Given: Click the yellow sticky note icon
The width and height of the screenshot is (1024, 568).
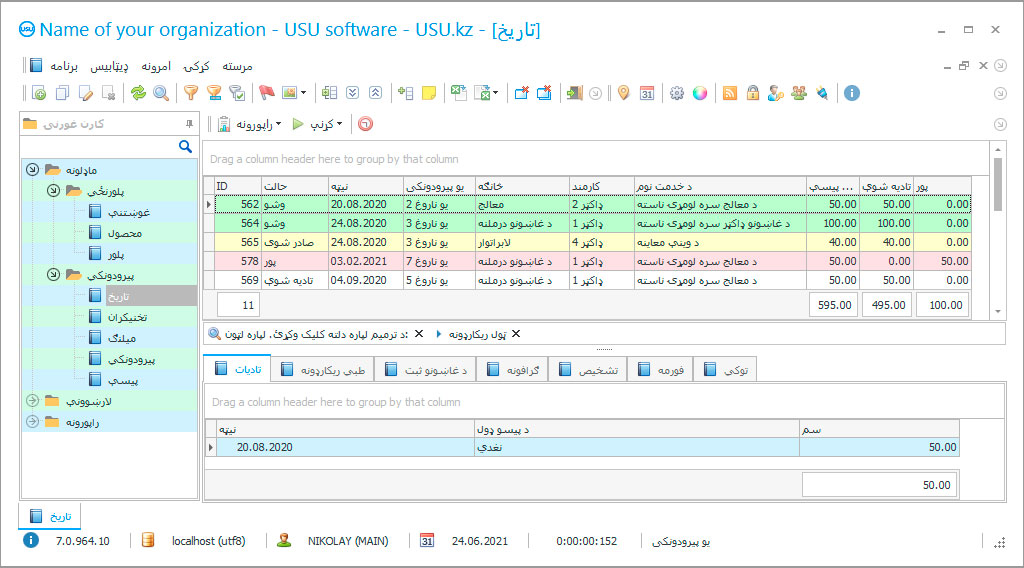Looking at the screenshot, I should [x=429, y=93].
